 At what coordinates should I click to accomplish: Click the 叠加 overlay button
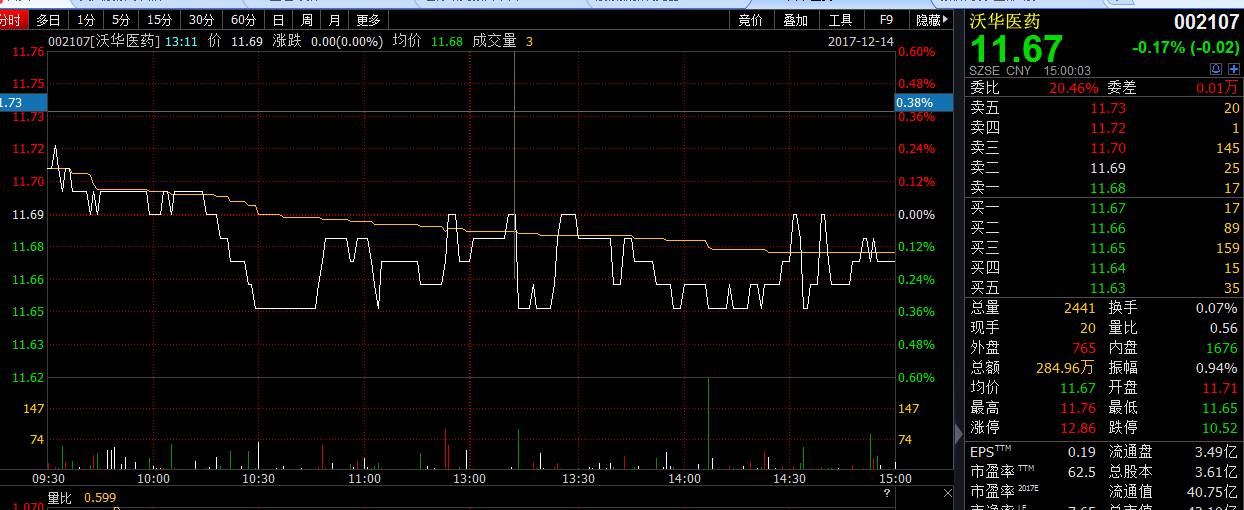(795, 19)
